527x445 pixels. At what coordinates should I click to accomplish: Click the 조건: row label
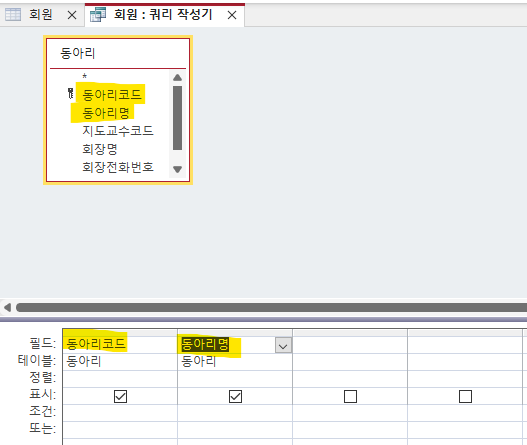[42, 411]
